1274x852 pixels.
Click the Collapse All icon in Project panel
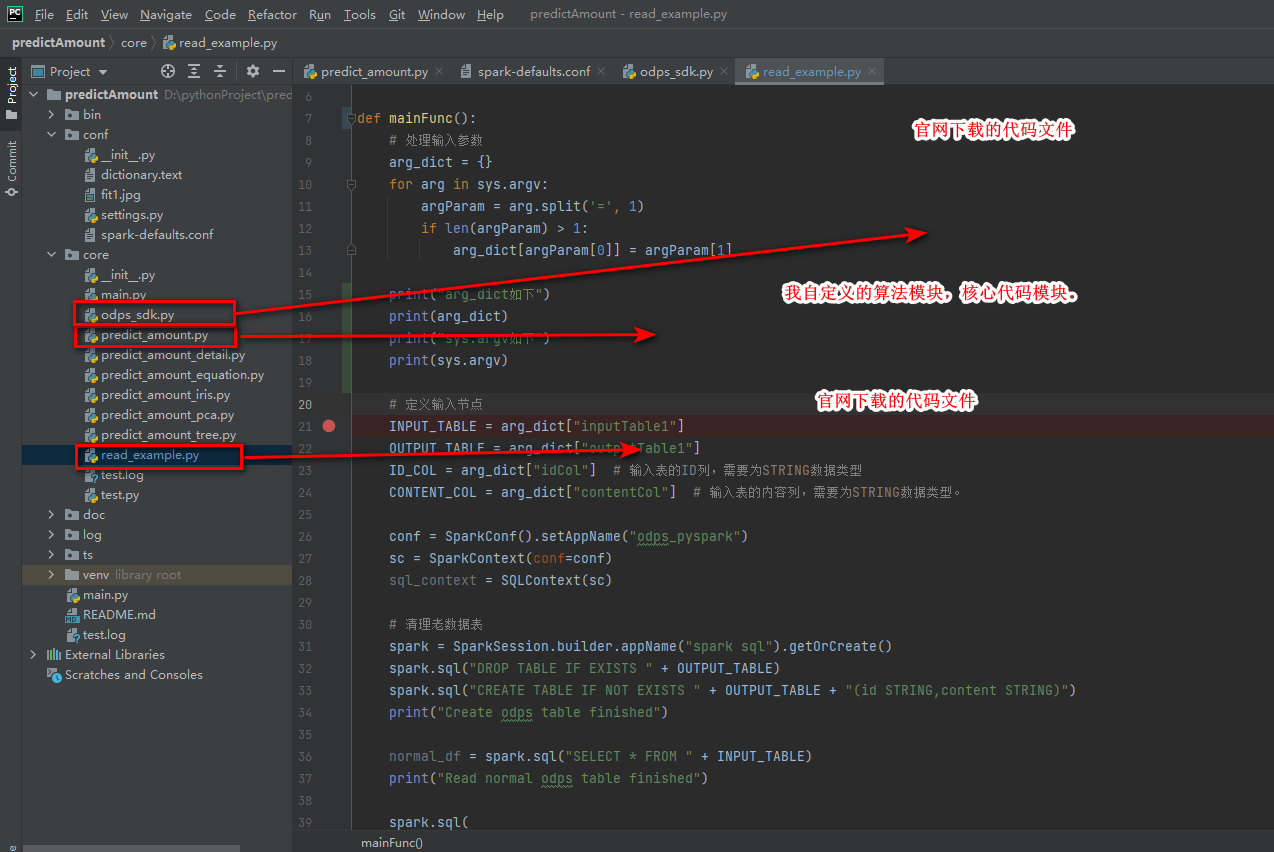(x=220, y=72)
